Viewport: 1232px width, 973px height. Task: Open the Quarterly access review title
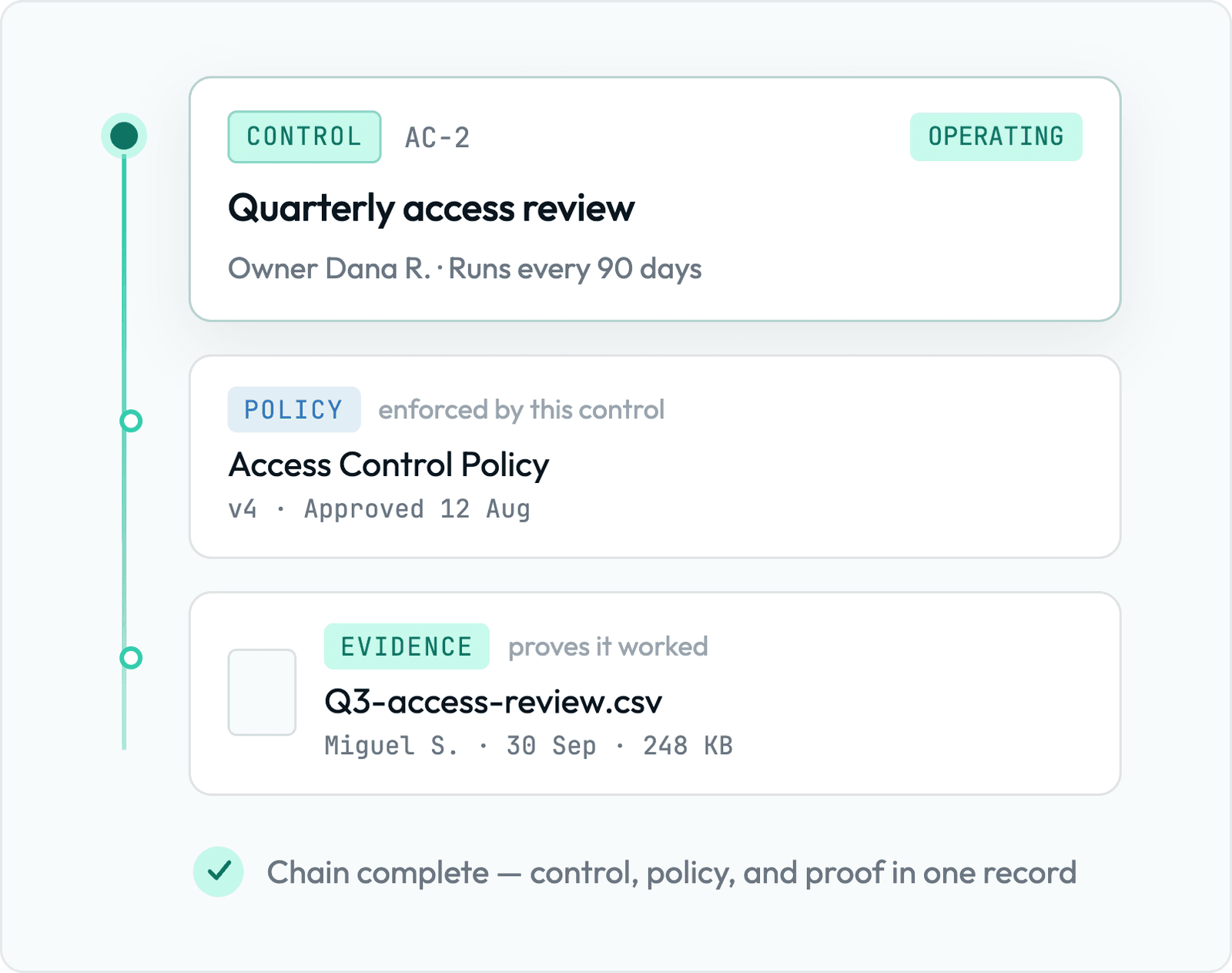431,209
